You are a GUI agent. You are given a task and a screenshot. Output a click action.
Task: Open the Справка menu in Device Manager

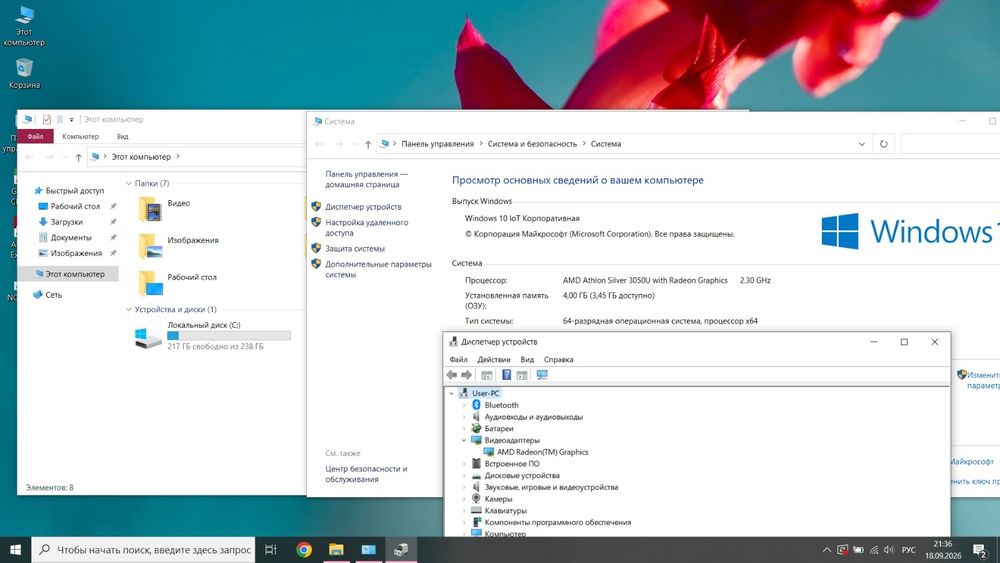tap(558, 360)
